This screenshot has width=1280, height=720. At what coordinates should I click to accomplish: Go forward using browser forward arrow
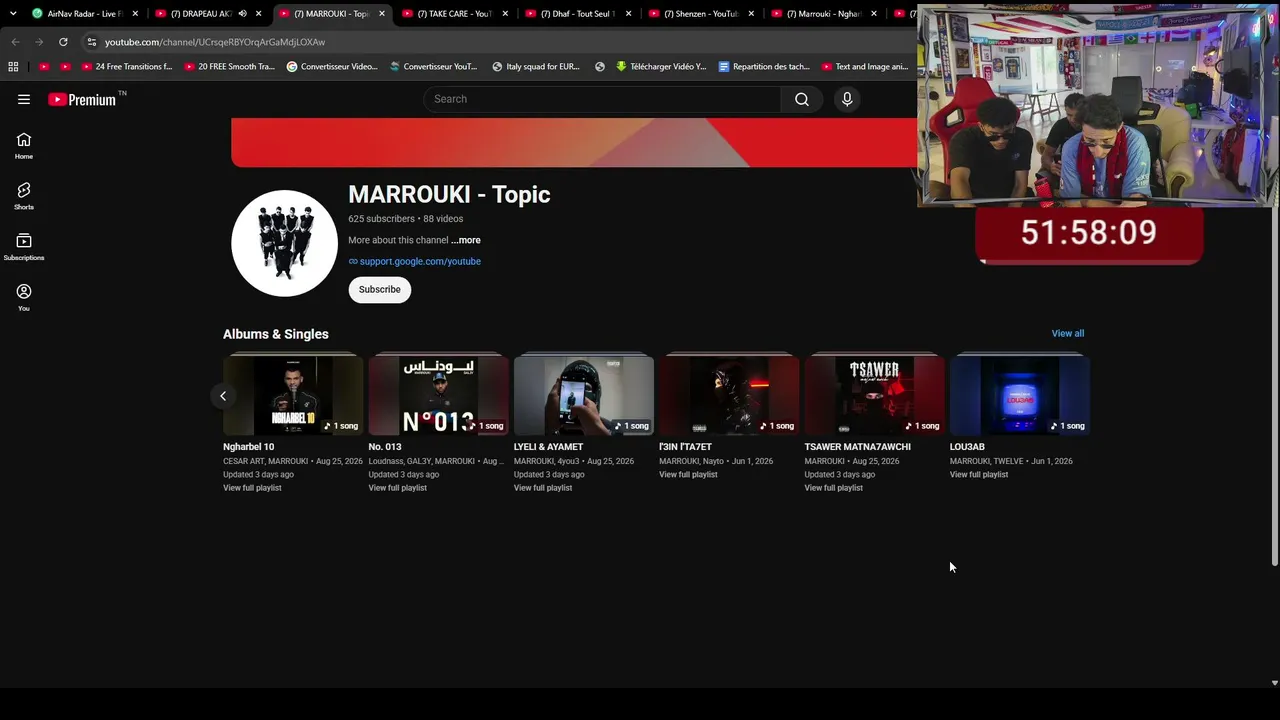click(39, 42)
